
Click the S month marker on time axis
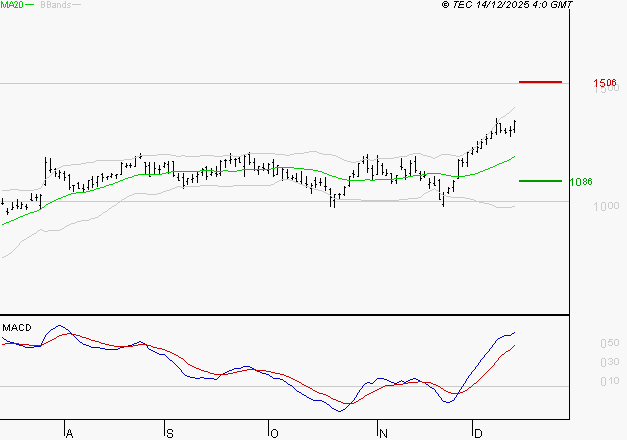(x=170, y=433)
